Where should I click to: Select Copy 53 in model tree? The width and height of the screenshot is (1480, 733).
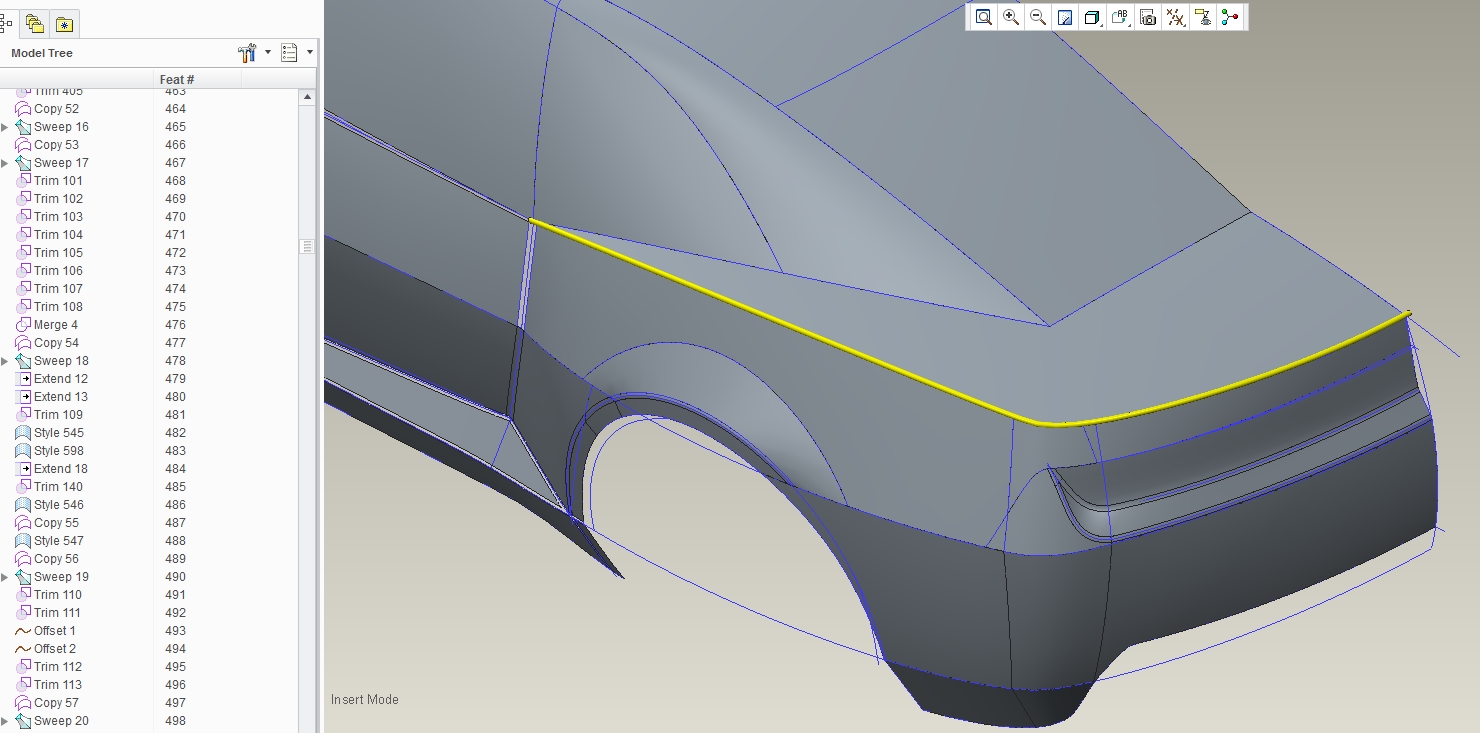tap(56, 145)
